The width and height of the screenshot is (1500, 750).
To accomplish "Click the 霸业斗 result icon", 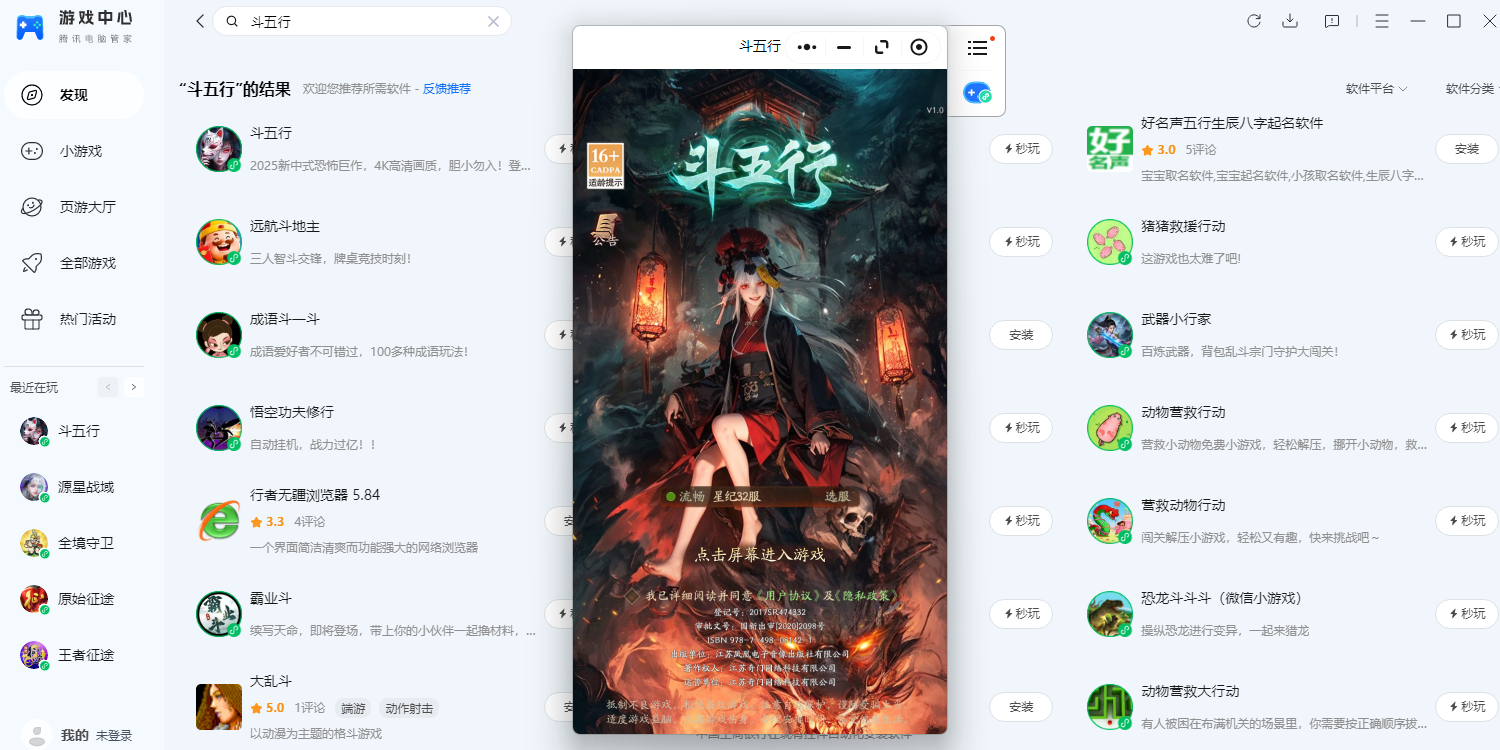I will click(219, 614).
